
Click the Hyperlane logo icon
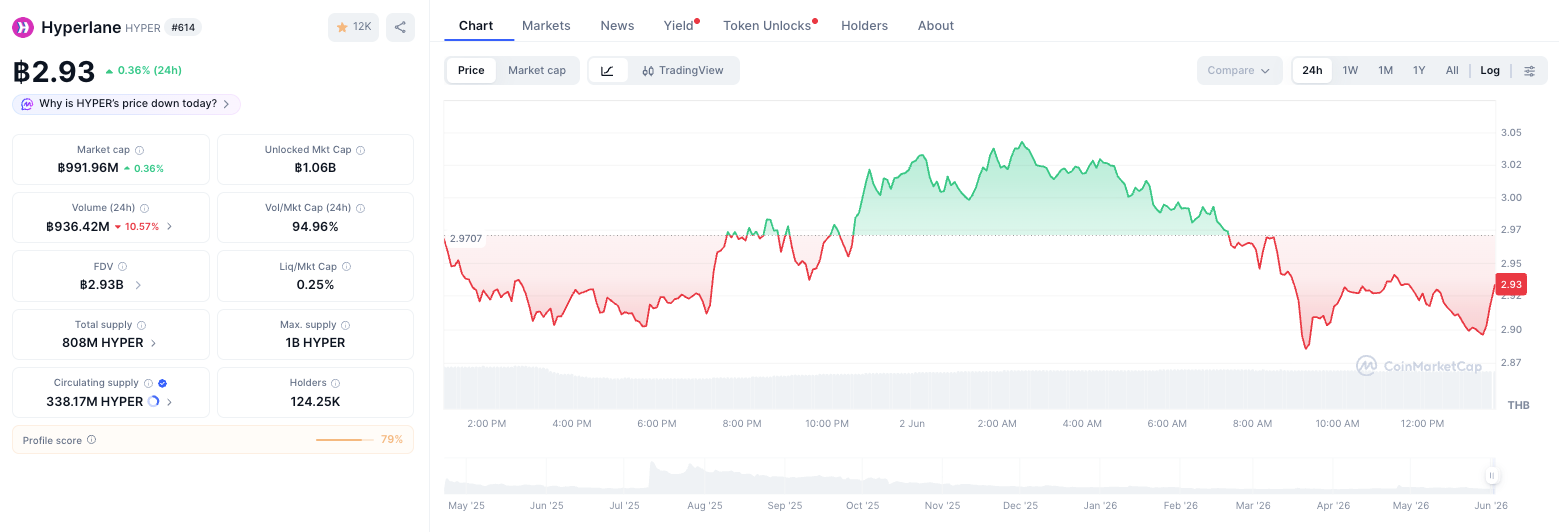(22, 27)
